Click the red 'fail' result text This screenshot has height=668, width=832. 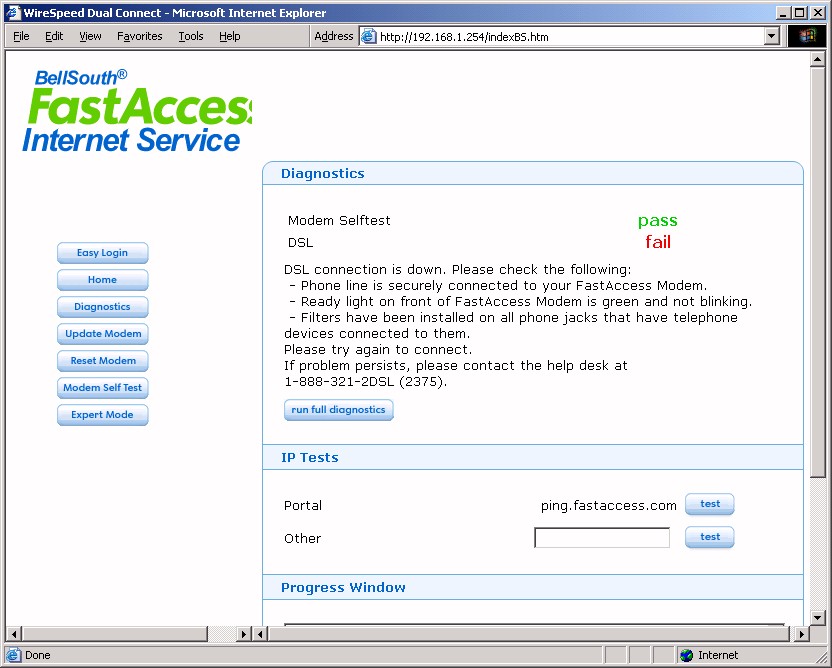click(x=658, y=242)
